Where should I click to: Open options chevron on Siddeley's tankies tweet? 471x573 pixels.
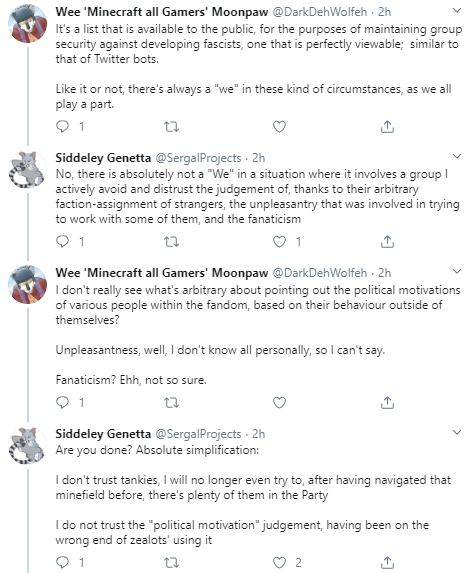(457, 432)
